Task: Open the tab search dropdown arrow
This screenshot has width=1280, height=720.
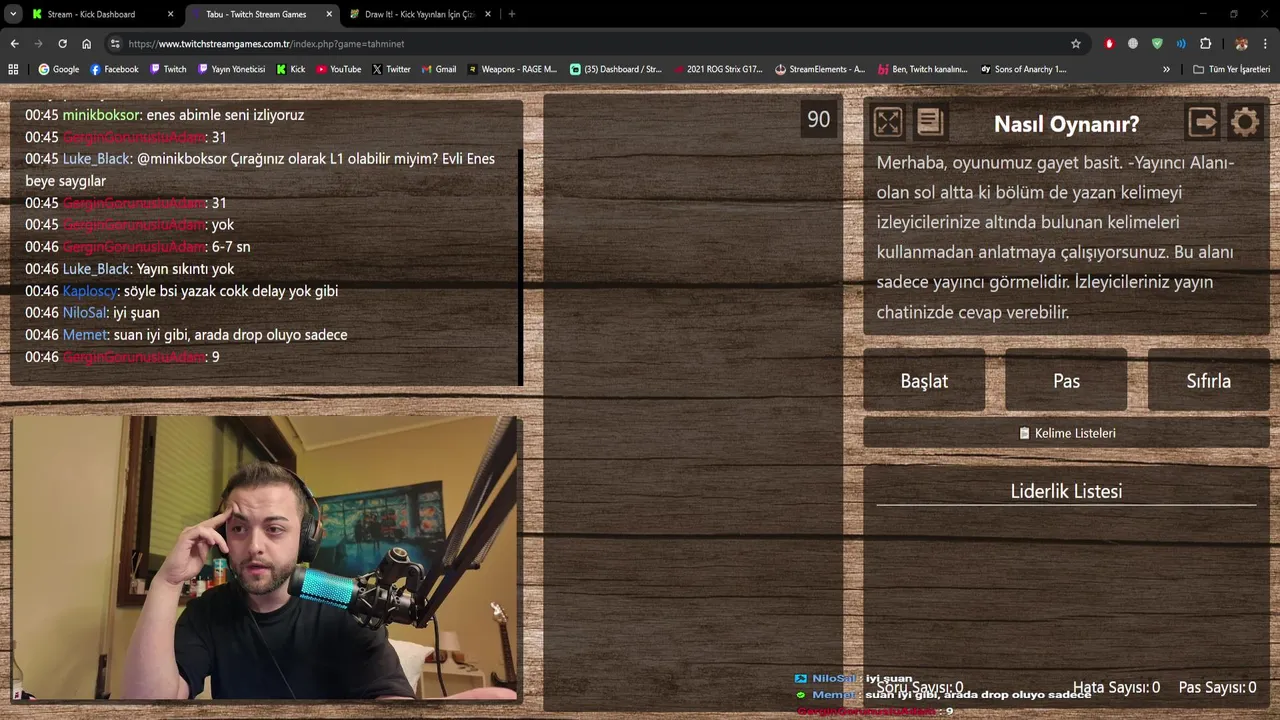Action: (x=13, y=14)
